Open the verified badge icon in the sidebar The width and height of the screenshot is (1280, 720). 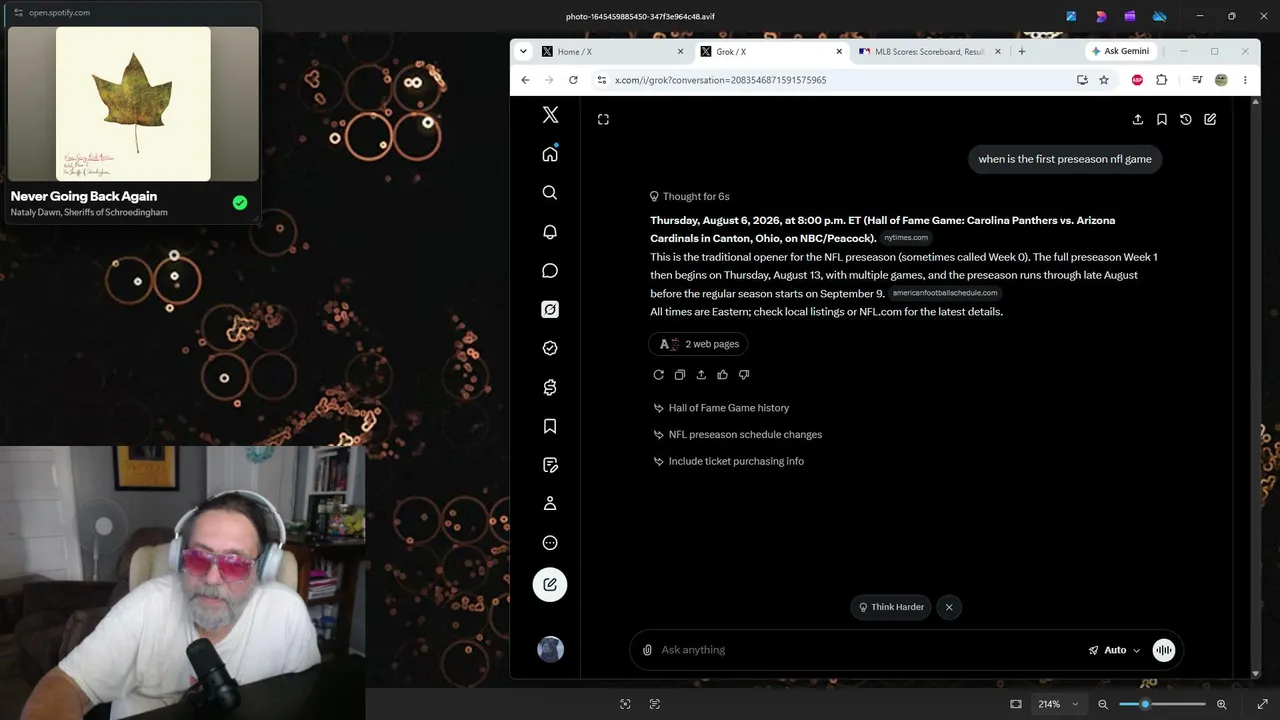pos(550,349)
